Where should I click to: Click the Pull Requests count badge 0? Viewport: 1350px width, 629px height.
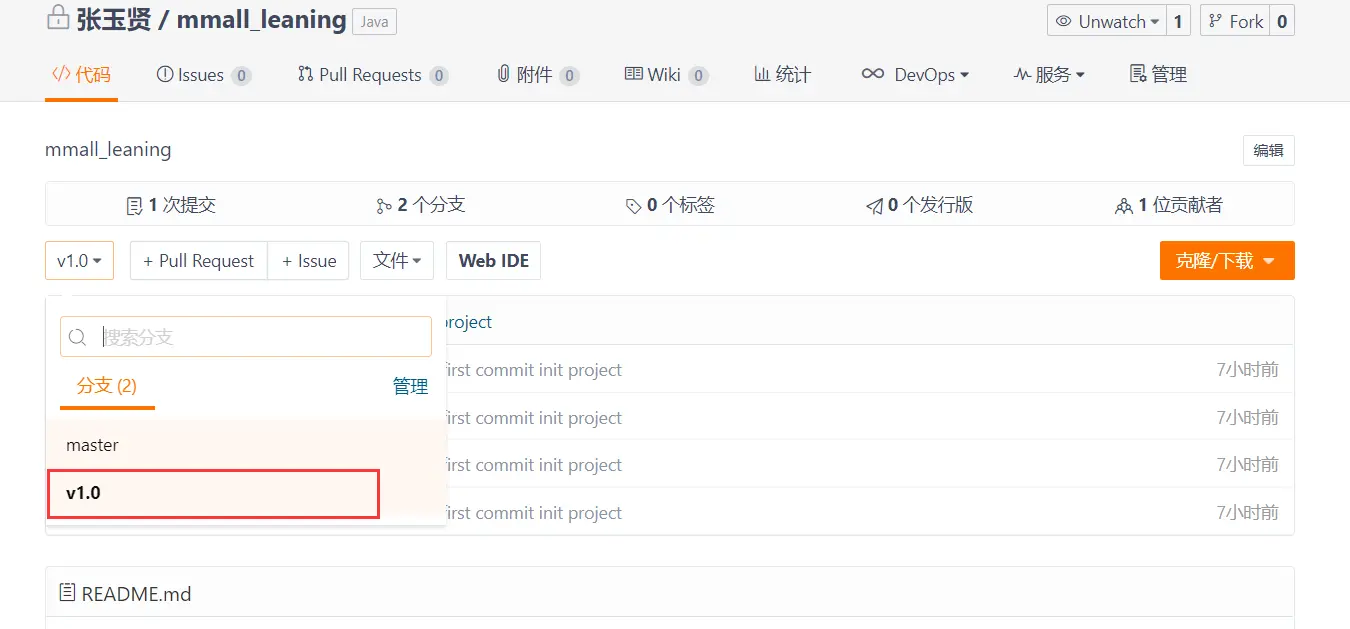(438, 76)
